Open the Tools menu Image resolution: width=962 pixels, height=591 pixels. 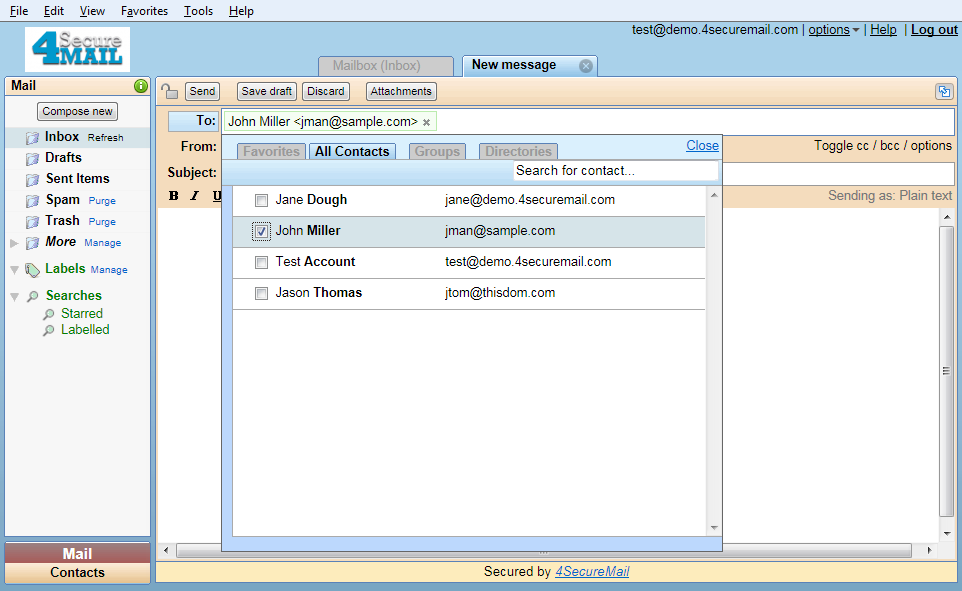click(x=198, y=11)
